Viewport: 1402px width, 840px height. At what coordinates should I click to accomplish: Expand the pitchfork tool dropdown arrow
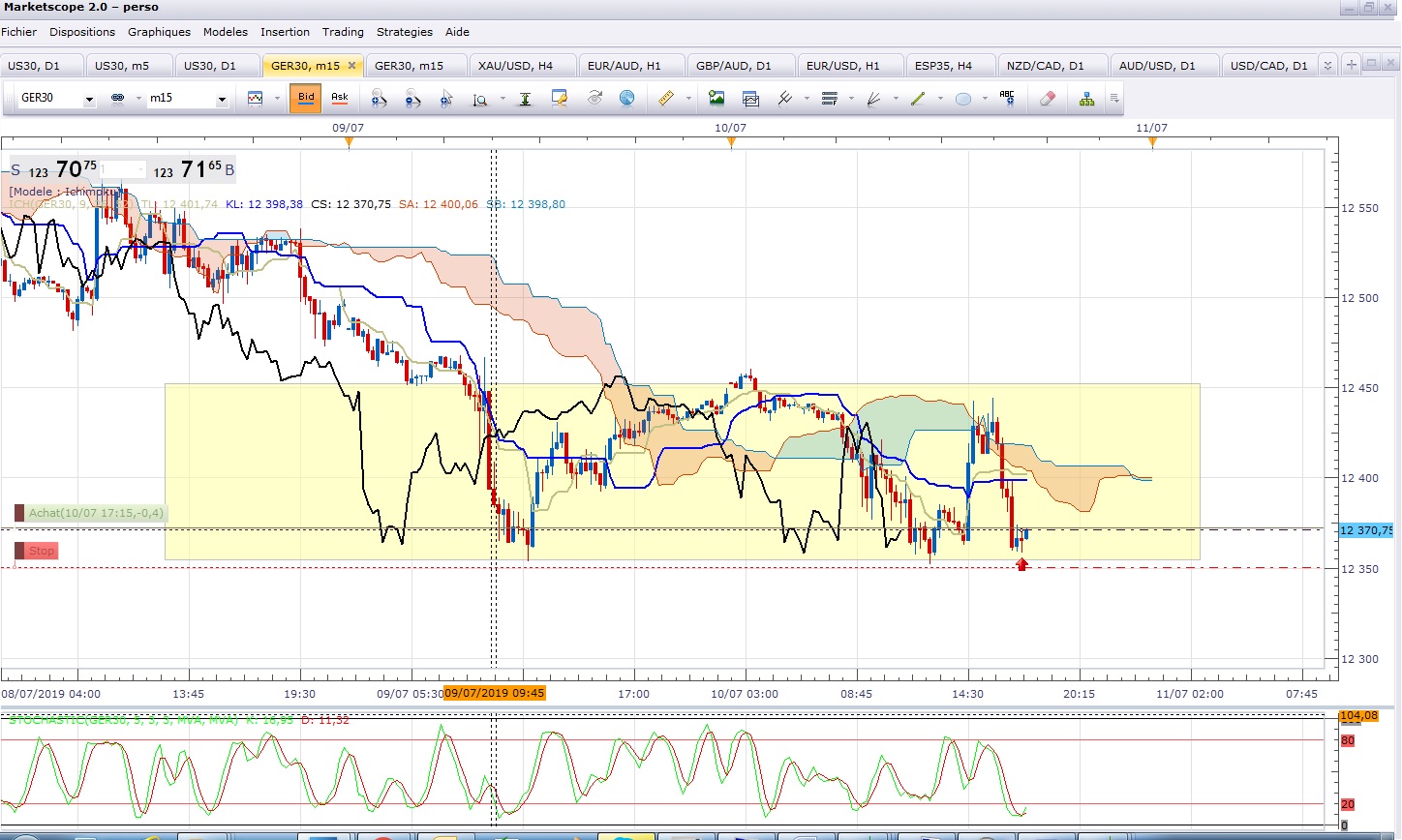tap(807, 98)
